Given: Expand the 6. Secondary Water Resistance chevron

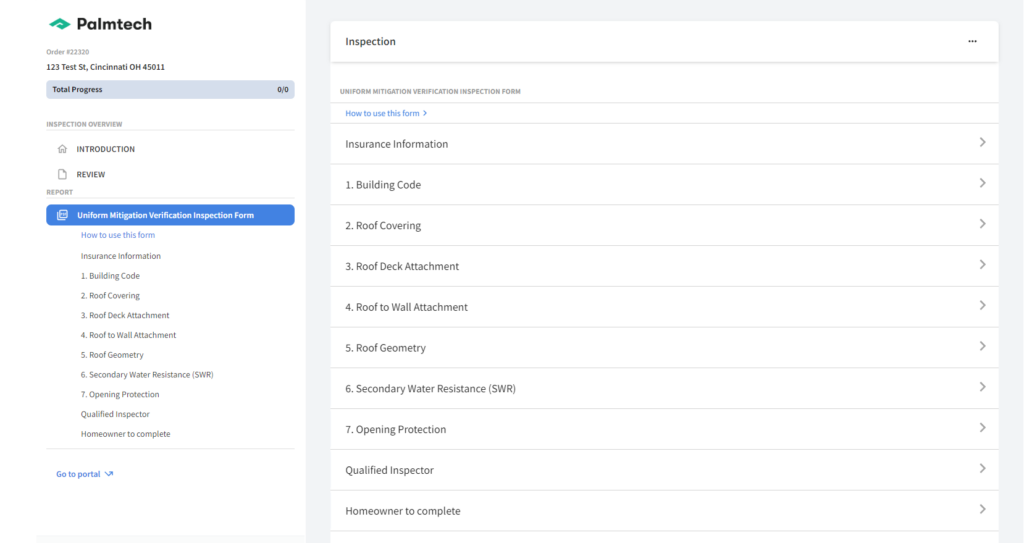Looking at the screenshot, I should click(982, 387).
